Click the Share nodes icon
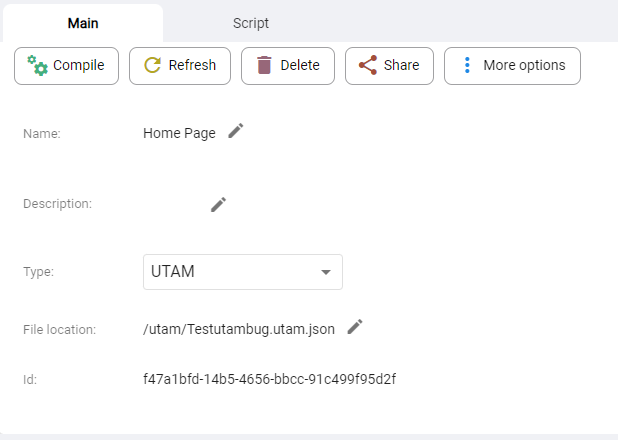 pos(368,65)
